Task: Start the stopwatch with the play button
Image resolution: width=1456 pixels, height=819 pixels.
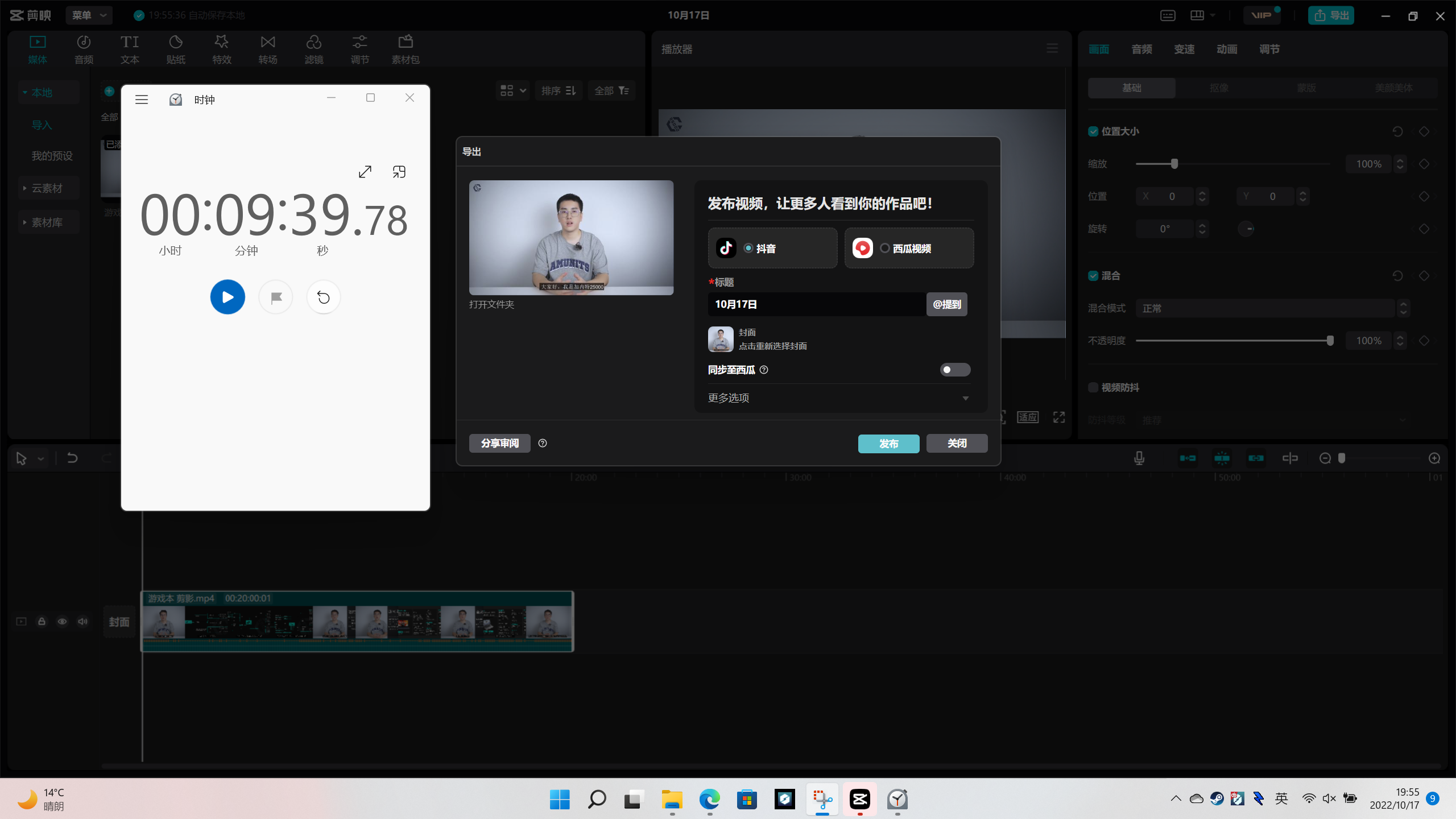Action: 227,297
